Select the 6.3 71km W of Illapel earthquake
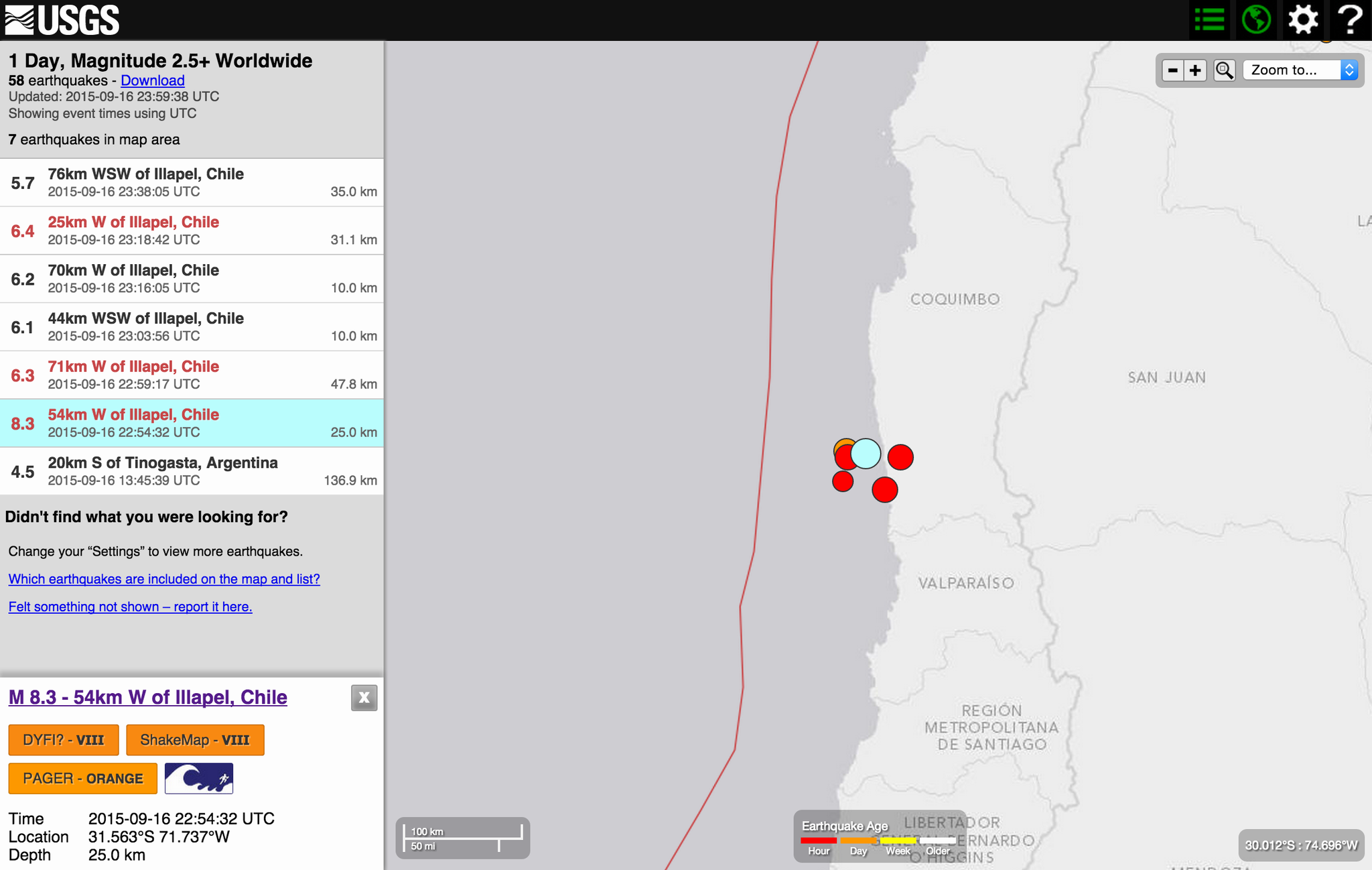Viewport: 1372px width, 870px height. (192, 375)
